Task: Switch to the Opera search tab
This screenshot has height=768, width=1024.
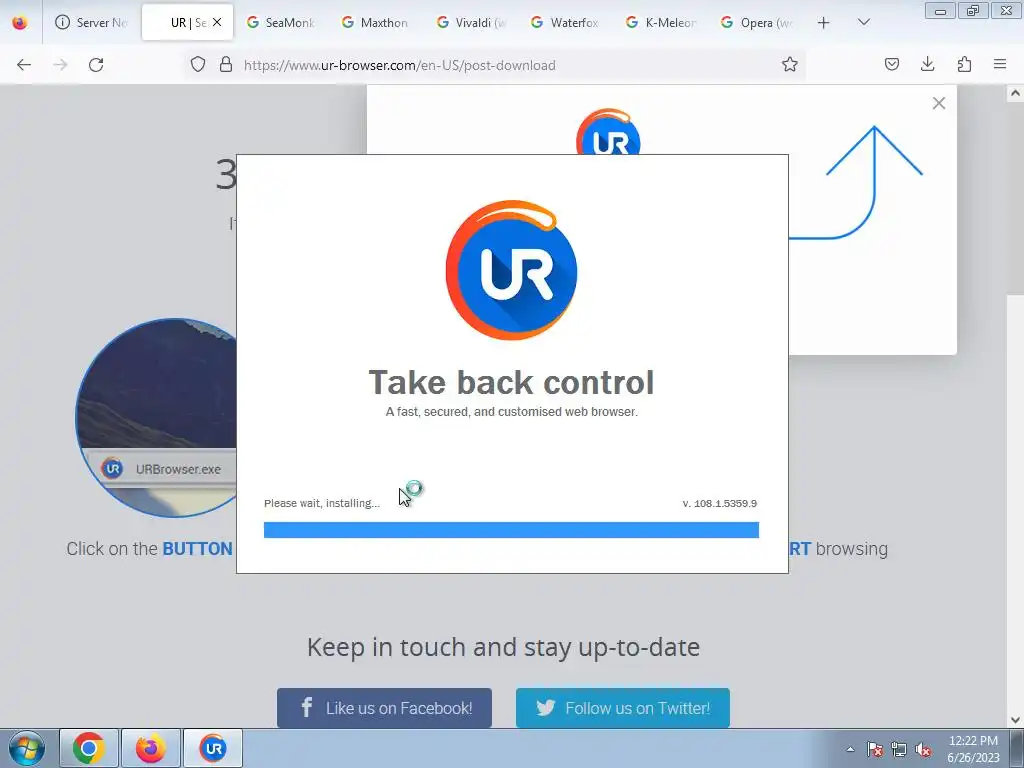Action: click(755, 23)
